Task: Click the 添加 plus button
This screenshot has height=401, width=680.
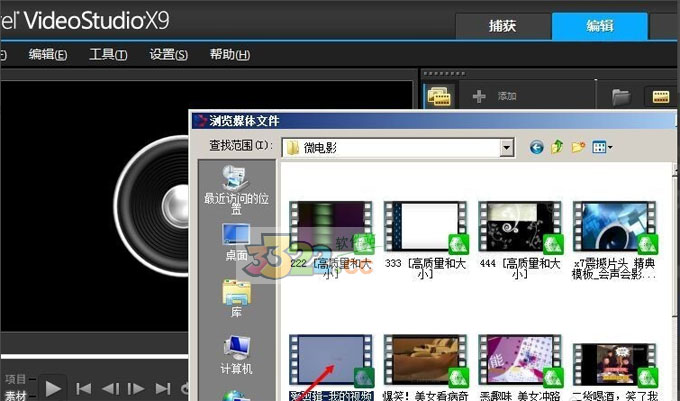Action: coord(479,96)
